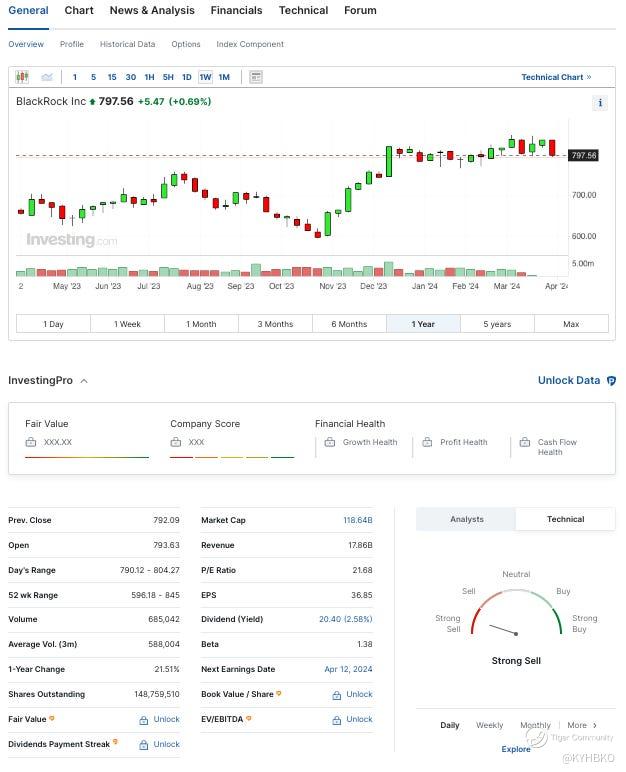The height and width of the screenshot is (772, 626).
Task: Open the Chart tab
Action: (79, 10)
